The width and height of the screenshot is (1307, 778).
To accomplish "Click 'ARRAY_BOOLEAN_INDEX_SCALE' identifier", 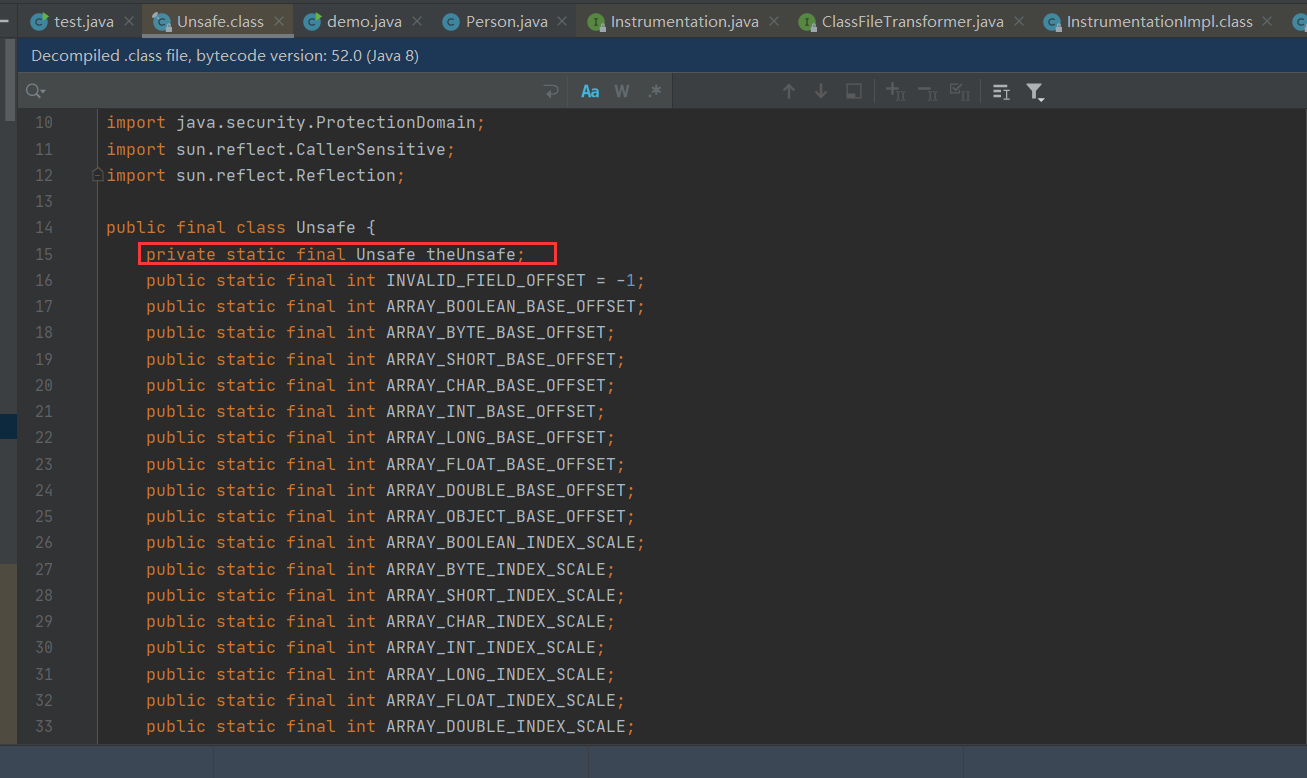I will point(511,542).
